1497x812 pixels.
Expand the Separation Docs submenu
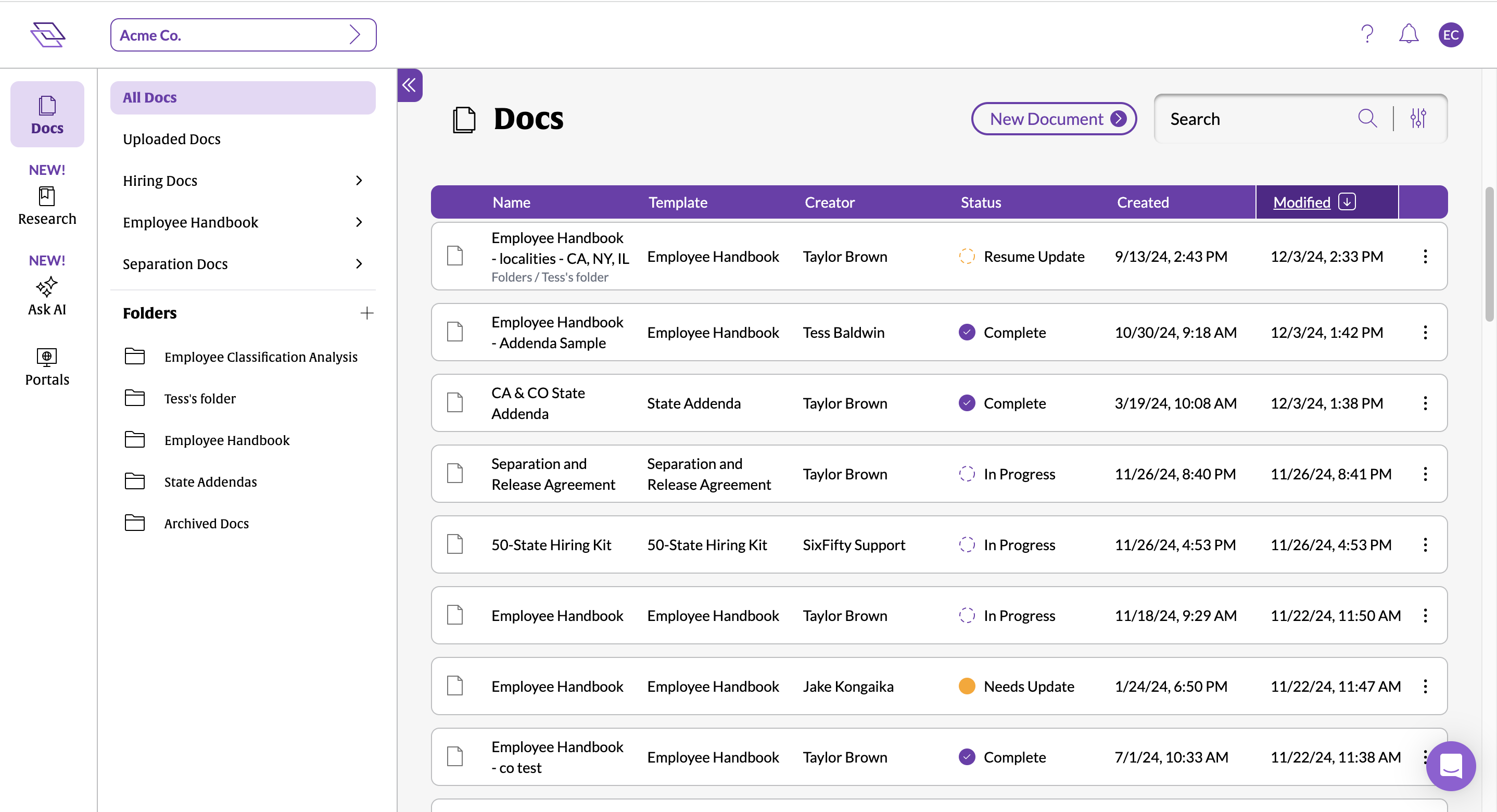pos(359,264)
